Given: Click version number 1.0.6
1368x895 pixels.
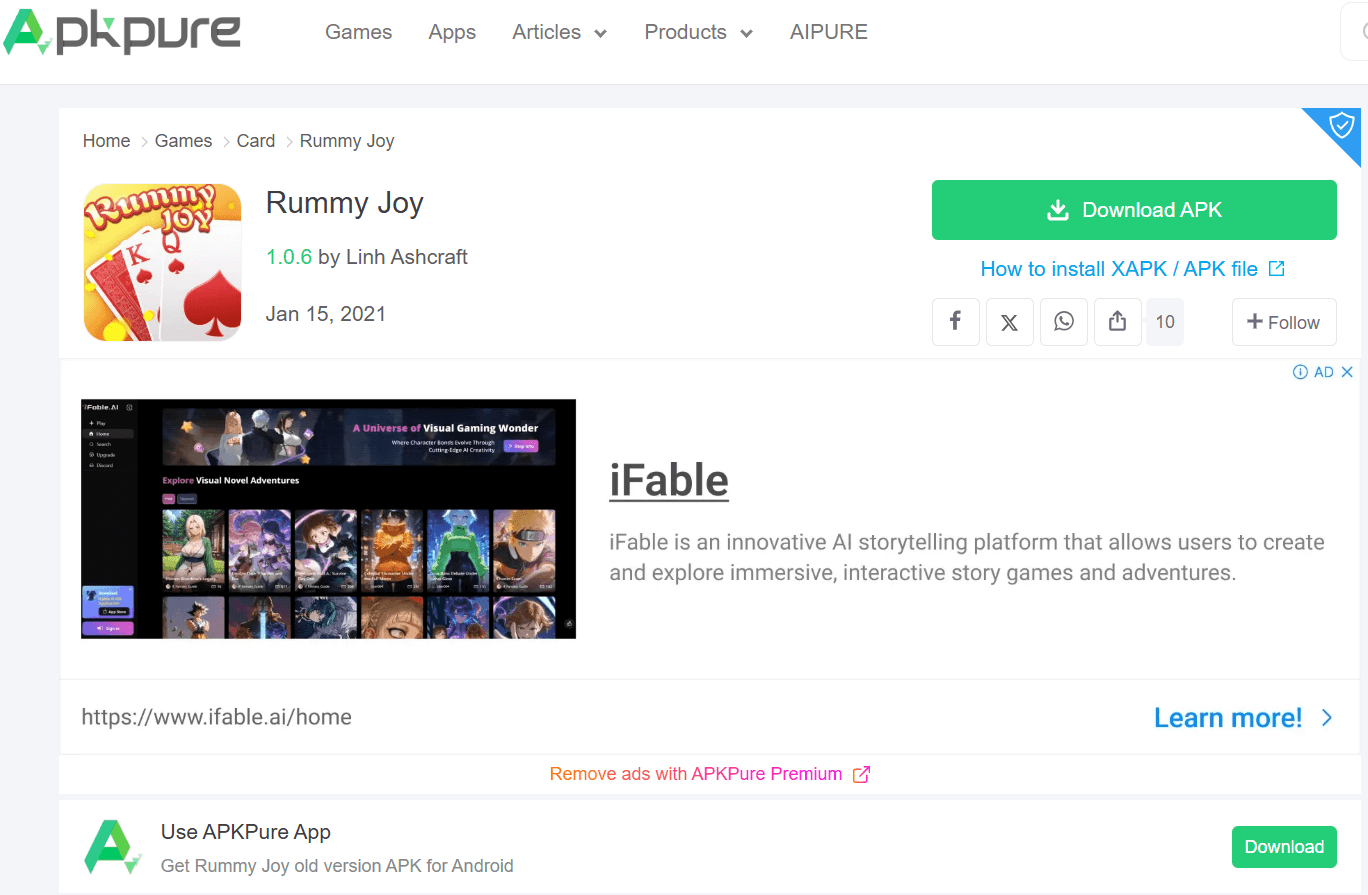Looking at the screenshot, I should pyautogui.click(x=289, y=257).
